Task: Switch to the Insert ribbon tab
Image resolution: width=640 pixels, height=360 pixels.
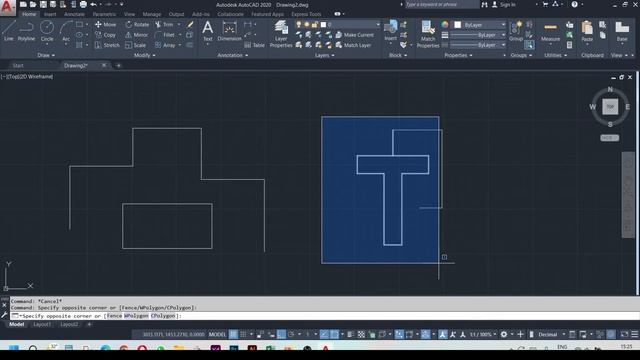Action: [50, 14]
